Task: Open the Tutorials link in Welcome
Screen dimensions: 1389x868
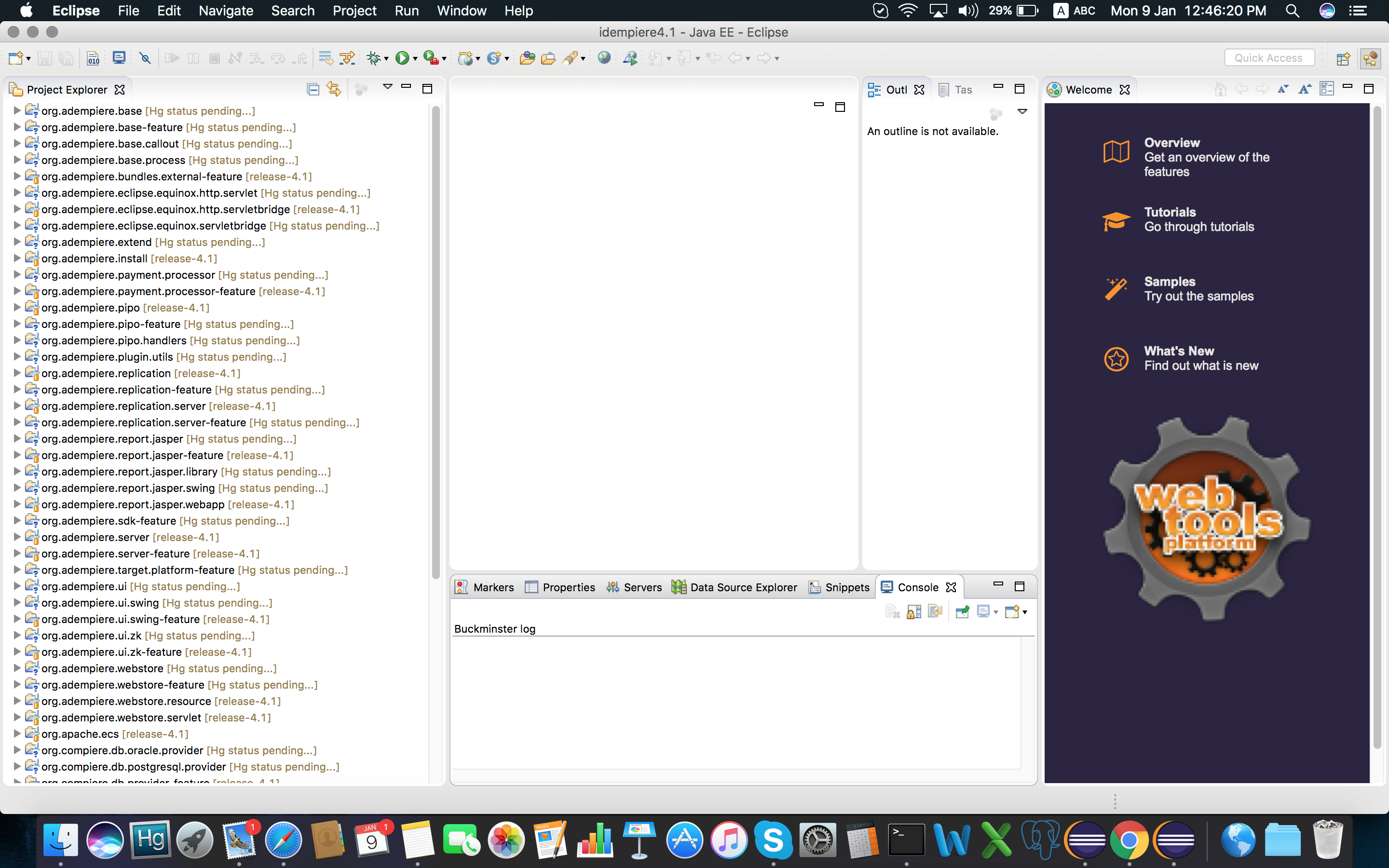Action: coord(1178,219)
